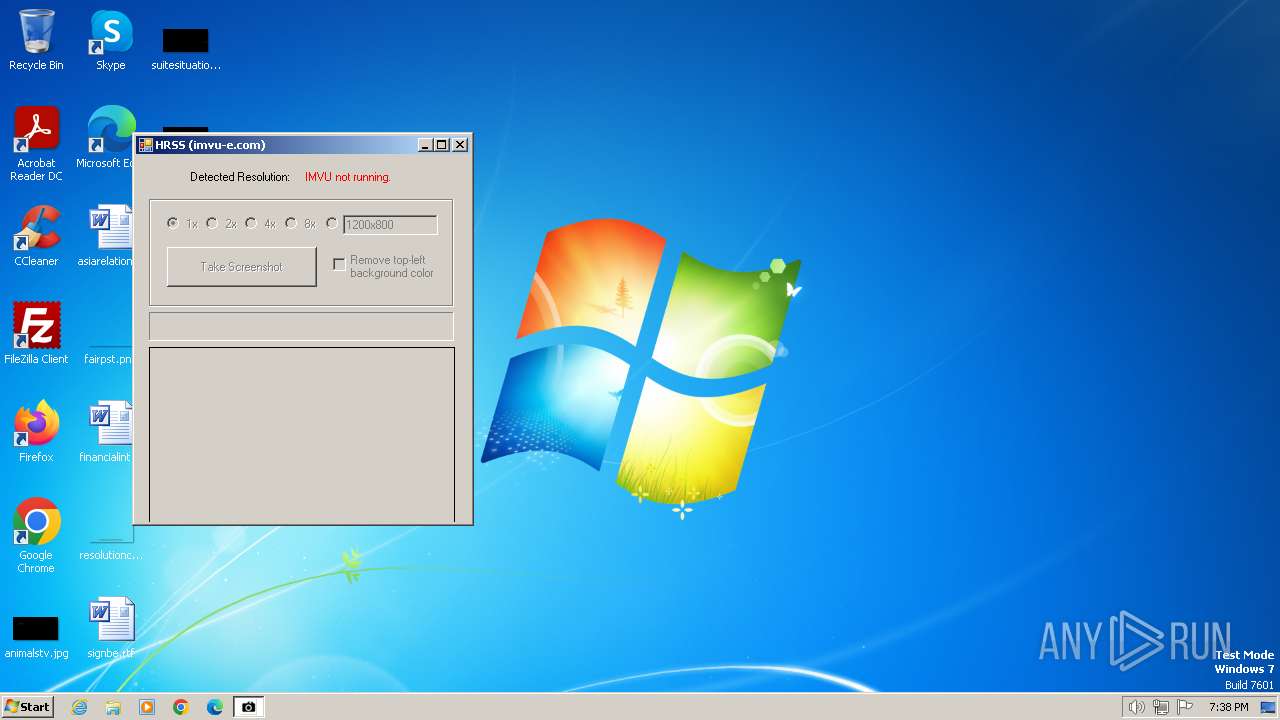Image resolution: width=1280 pixels, height=720 pixels.
Task: Launch the Skype desktop shortcut
Action: click(111, 40)
